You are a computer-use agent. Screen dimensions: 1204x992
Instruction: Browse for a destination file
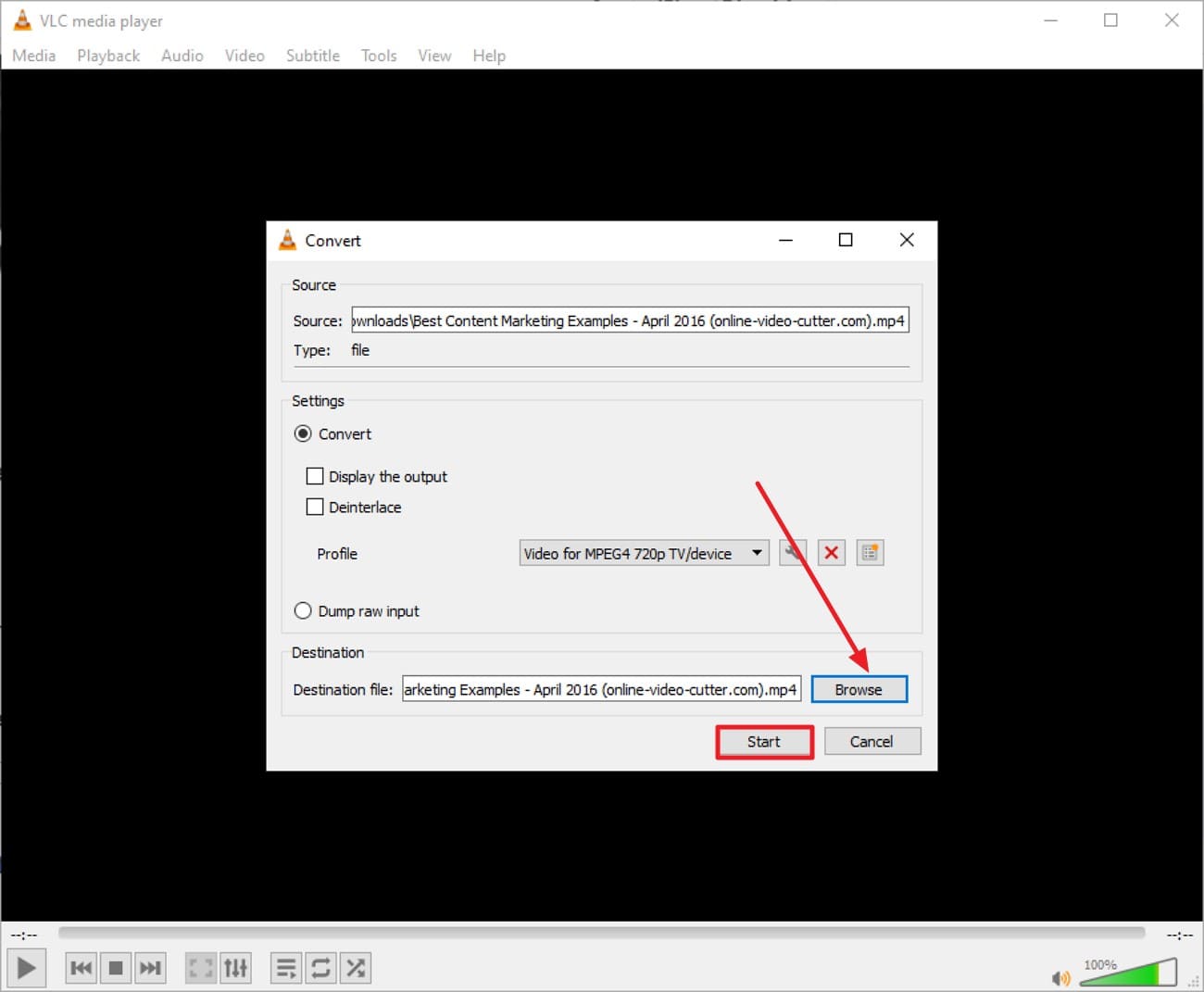(858, 689)
